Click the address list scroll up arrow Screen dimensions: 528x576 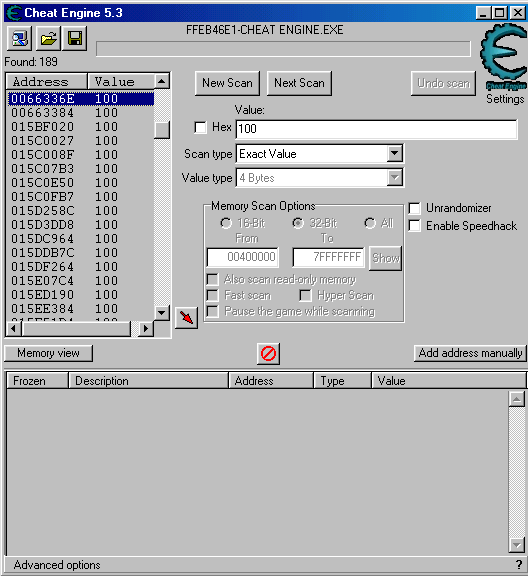coord(162,81)
